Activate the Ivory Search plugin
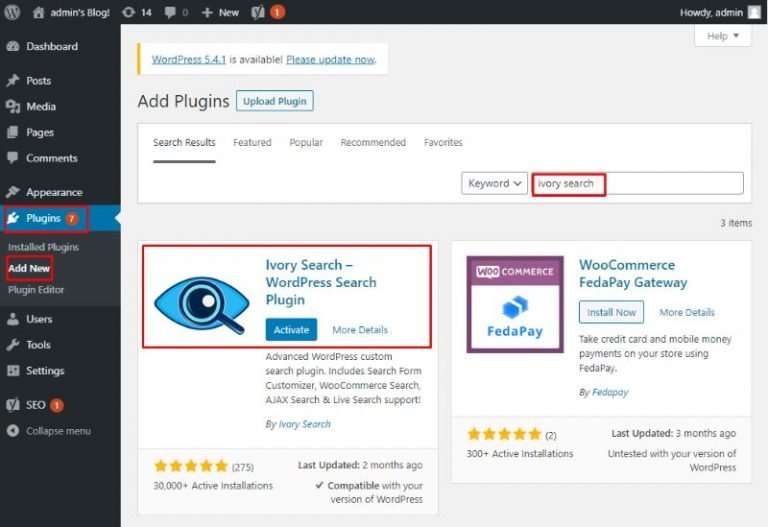Screen dimensions: 768x527 coord(291,330)
